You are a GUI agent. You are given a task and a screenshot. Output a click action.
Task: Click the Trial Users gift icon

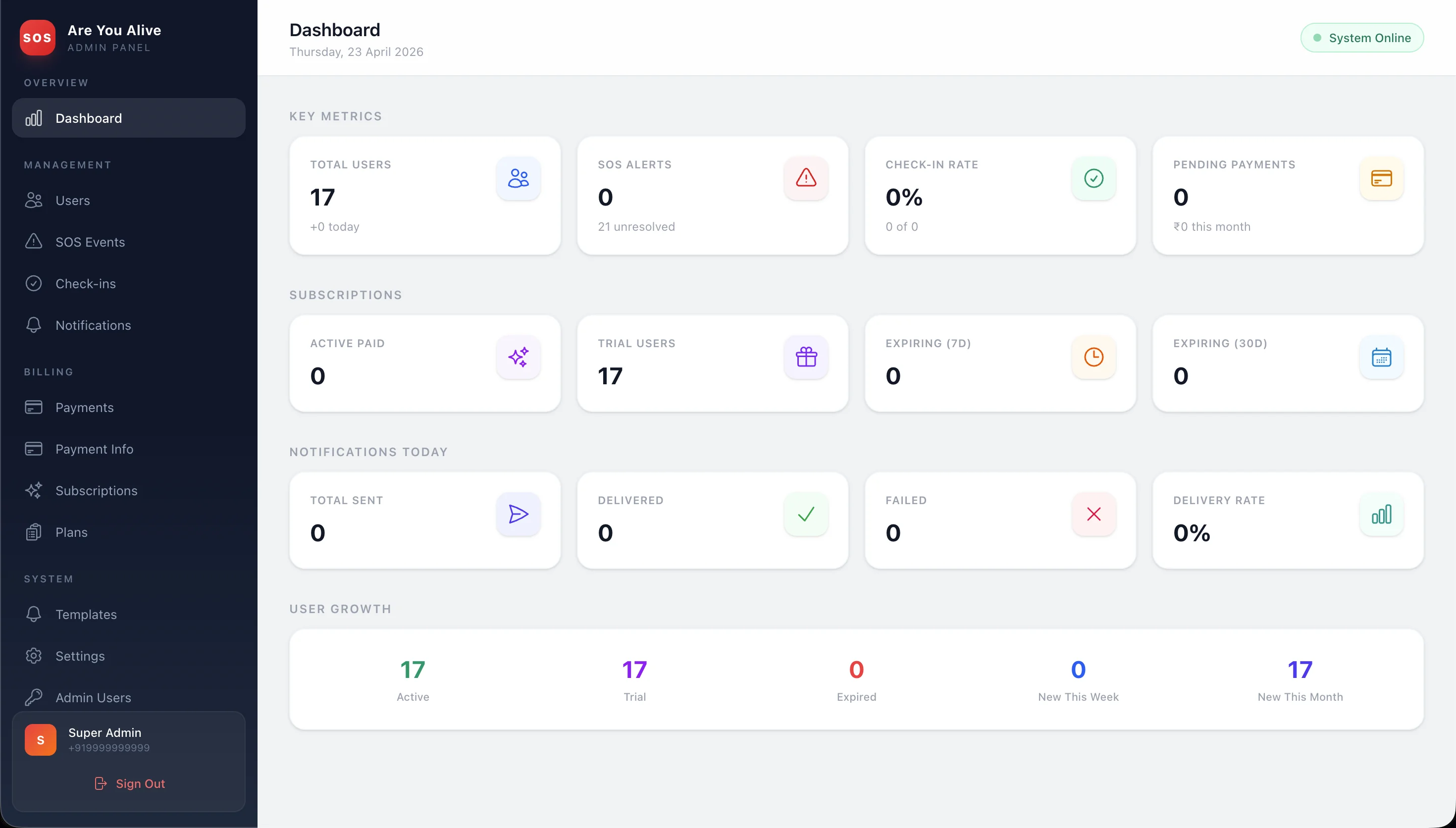(x=806, y=357)
